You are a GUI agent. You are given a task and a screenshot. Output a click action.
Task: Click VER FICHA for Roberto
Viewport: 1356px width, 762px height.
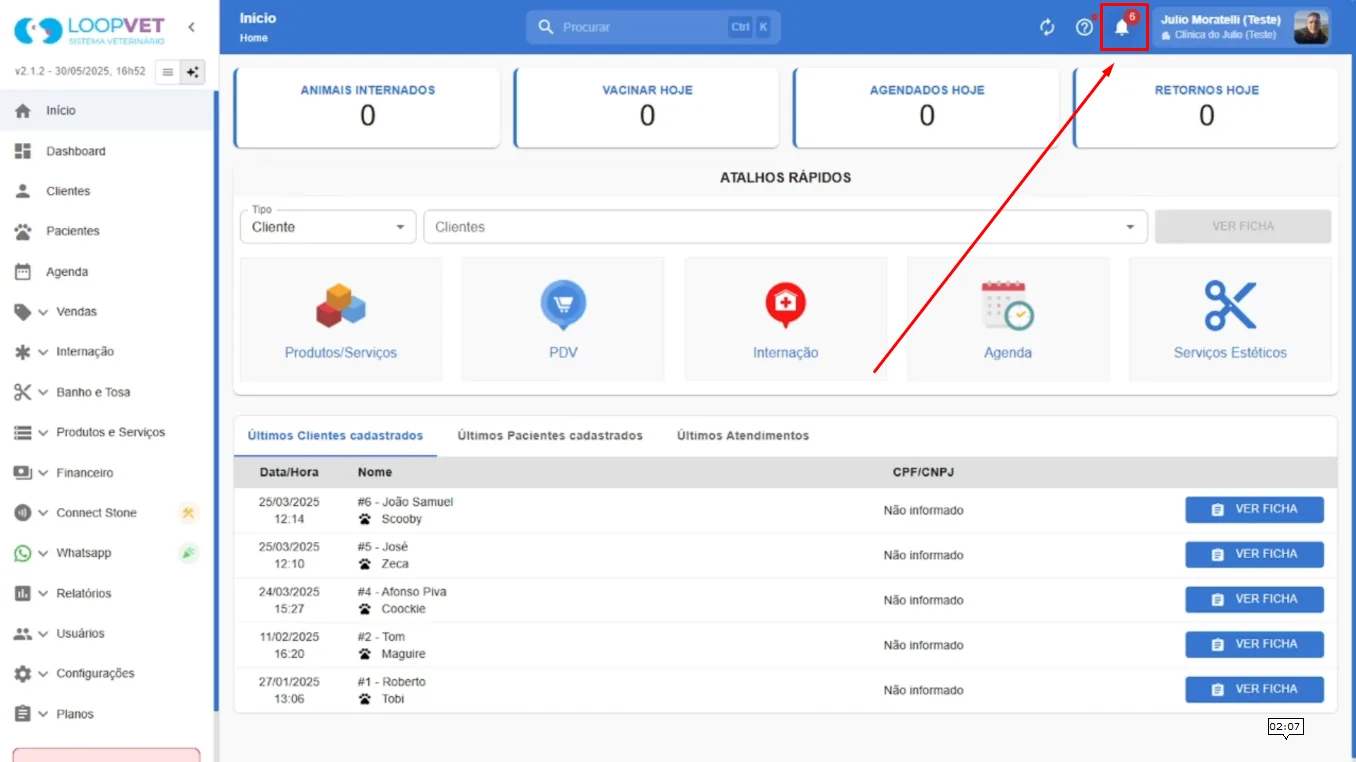click(1254, 690)
